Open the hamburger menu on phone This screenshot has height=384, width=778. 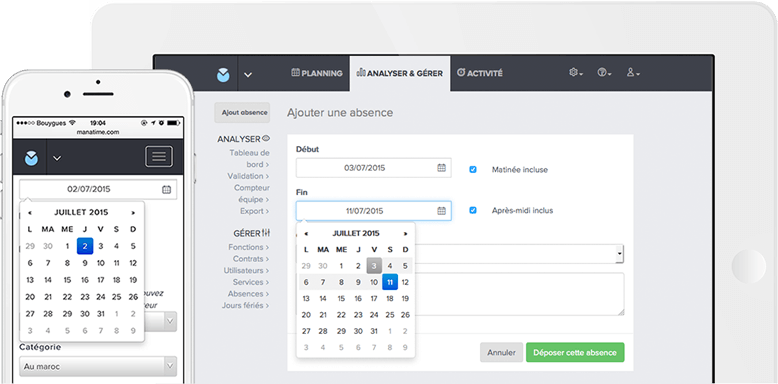(x=159, y=157)
